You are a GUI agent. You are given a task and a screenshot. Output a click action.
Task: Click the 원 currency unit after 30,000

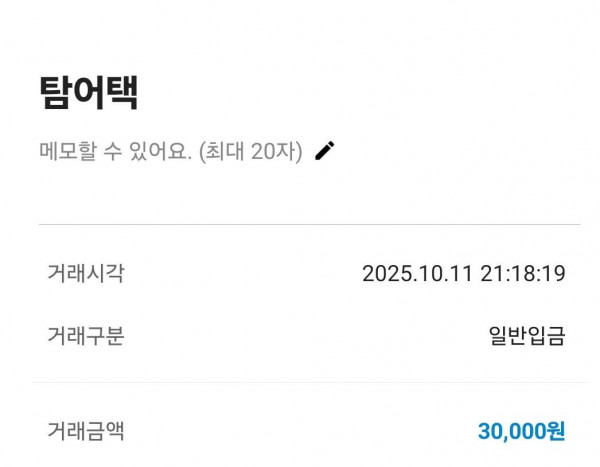pyautogui.click(x=555, y=432)
